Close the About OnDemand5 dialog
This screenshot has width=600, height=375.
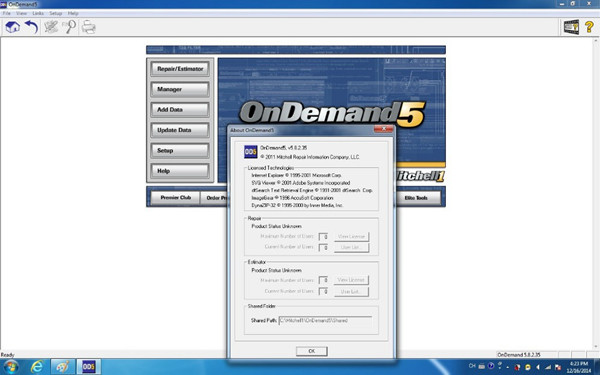click(x=383, y=129)
